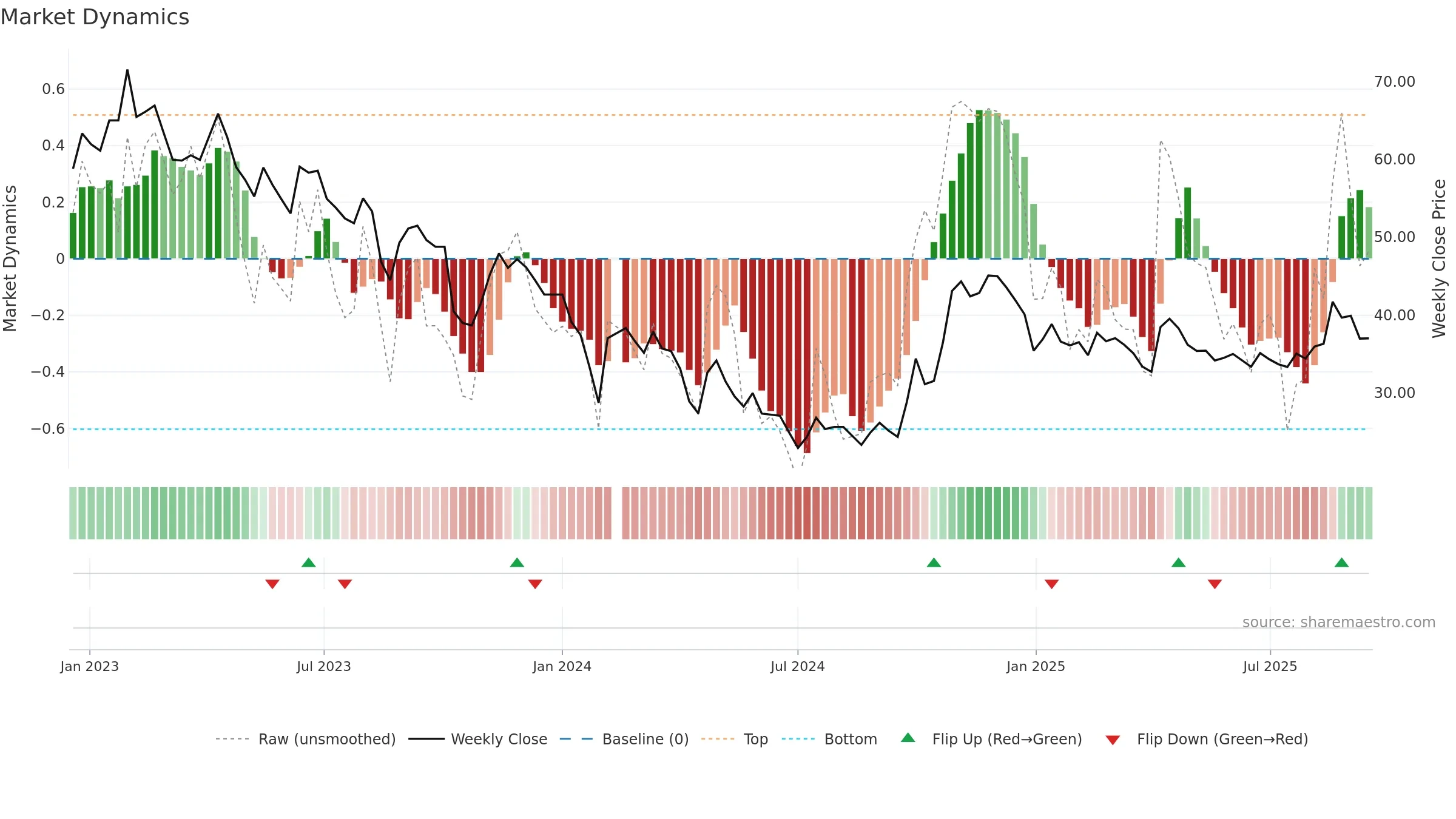Click the green triangle icon in the legend
The image size is (1456, 819).
[908, 738]
